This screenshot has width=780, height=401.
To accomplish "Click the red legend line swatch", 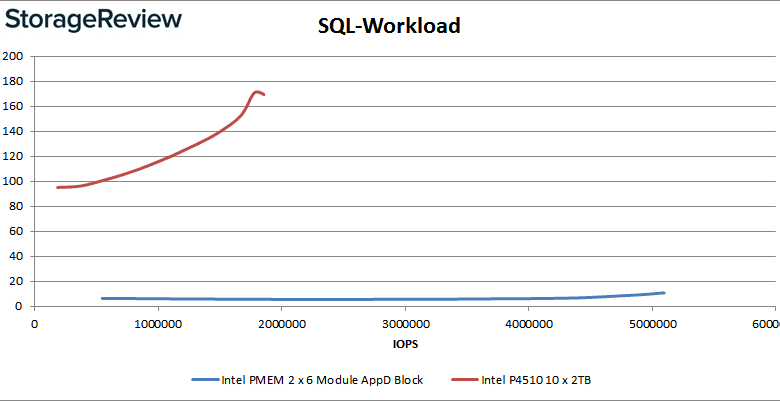I will [x=465, y=380].
